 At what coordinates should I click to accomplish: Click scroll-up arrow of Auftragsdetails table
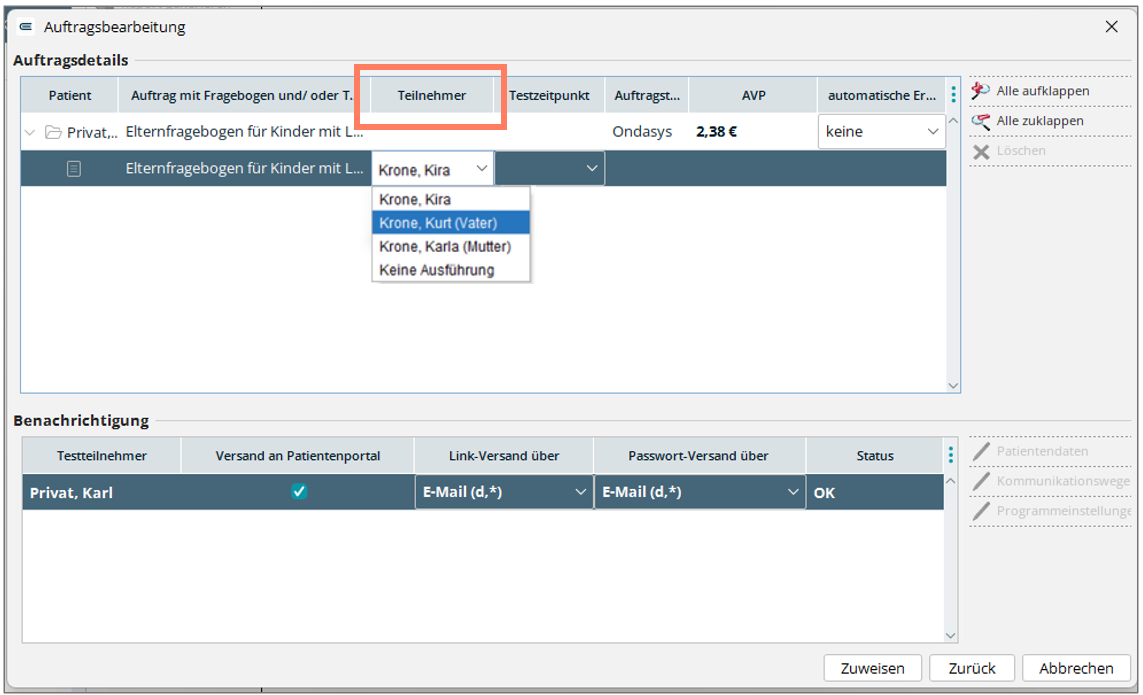coord(953,120)
